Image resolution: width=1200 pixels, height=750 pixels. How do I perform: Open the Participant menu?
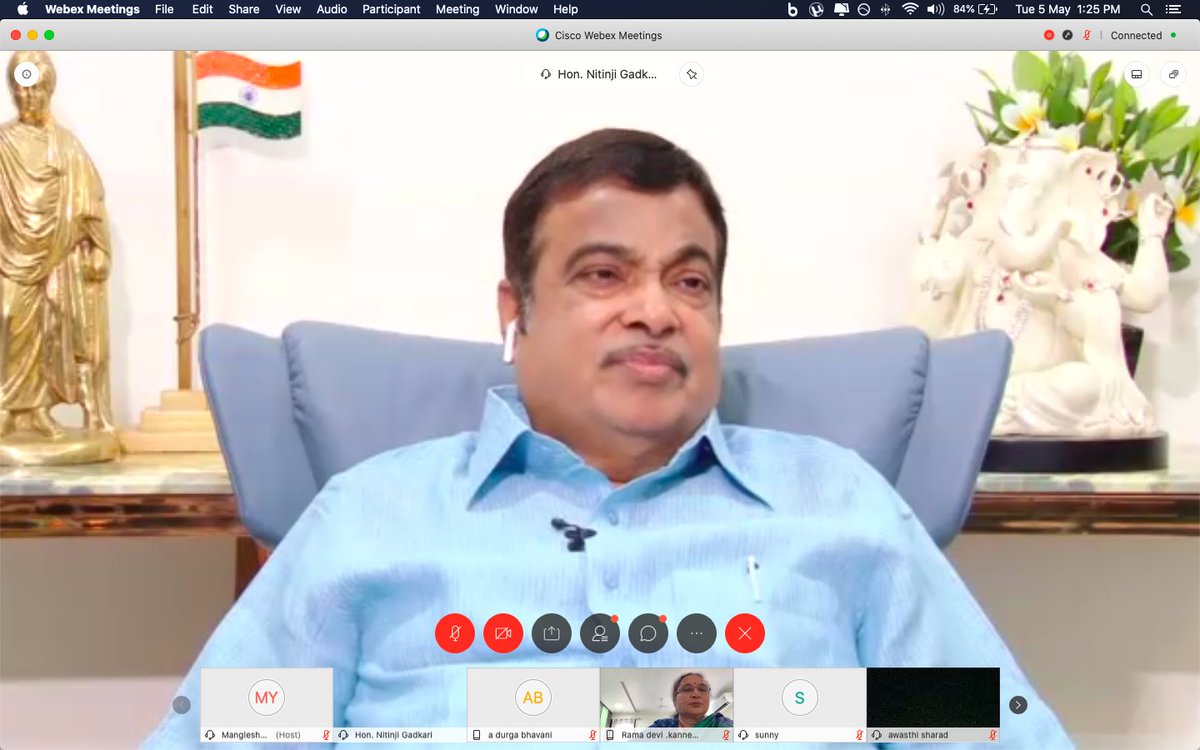coord(390,9)
